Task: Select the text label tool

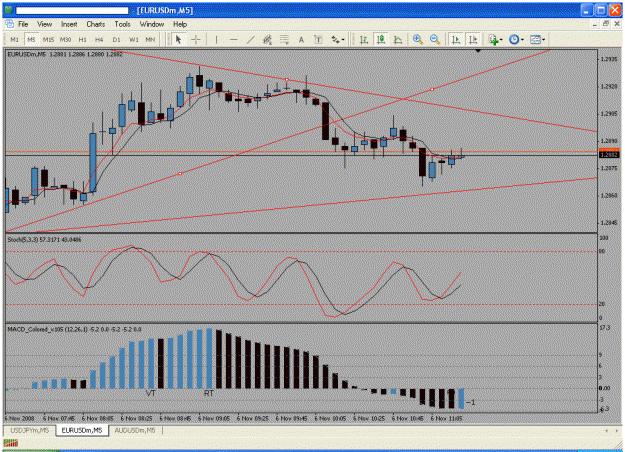Action: click(x=318, y=39)
